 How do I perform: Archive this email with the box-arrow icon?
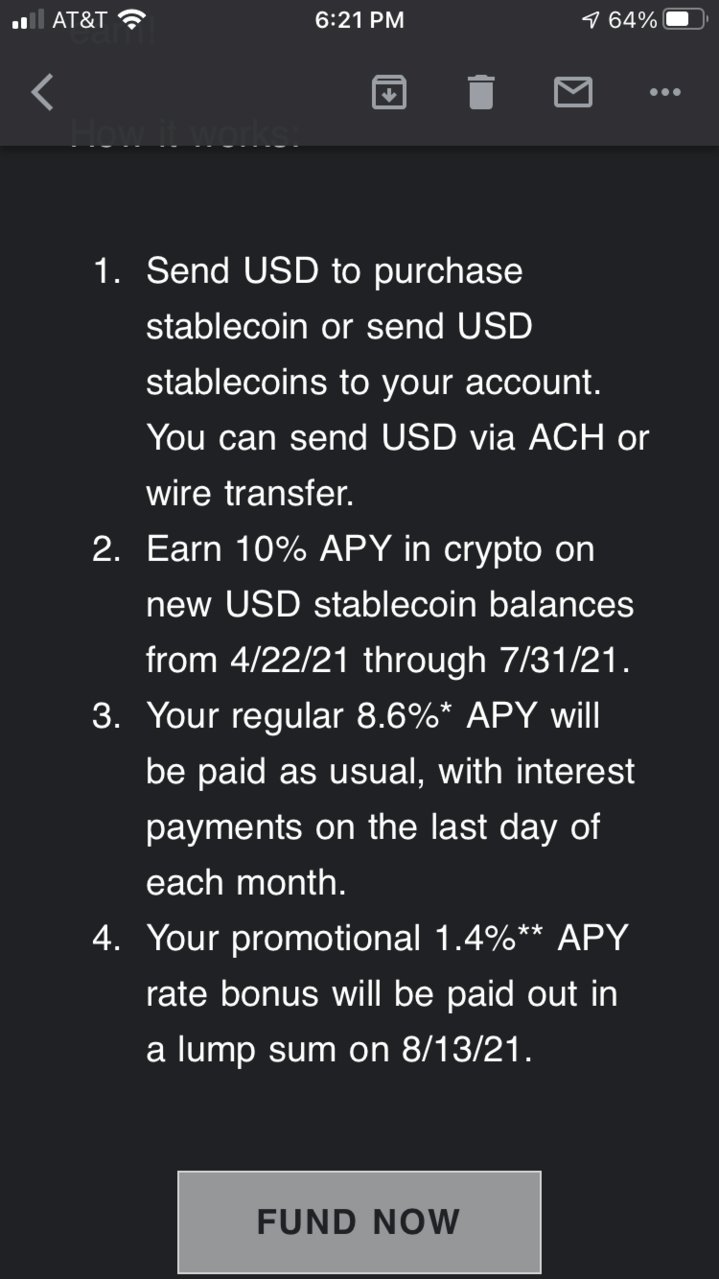[x=389, y=92]
